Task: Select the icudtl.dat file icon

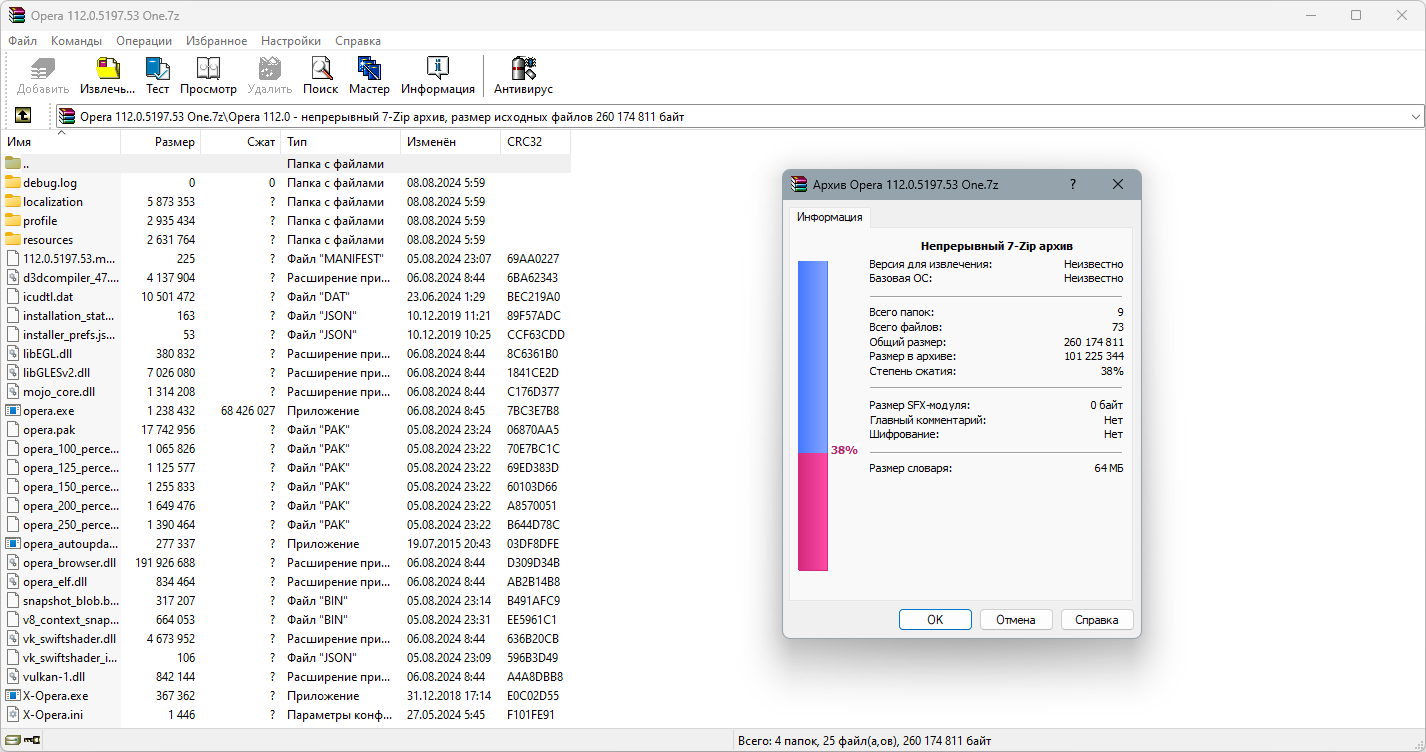Action: [13, 297]
